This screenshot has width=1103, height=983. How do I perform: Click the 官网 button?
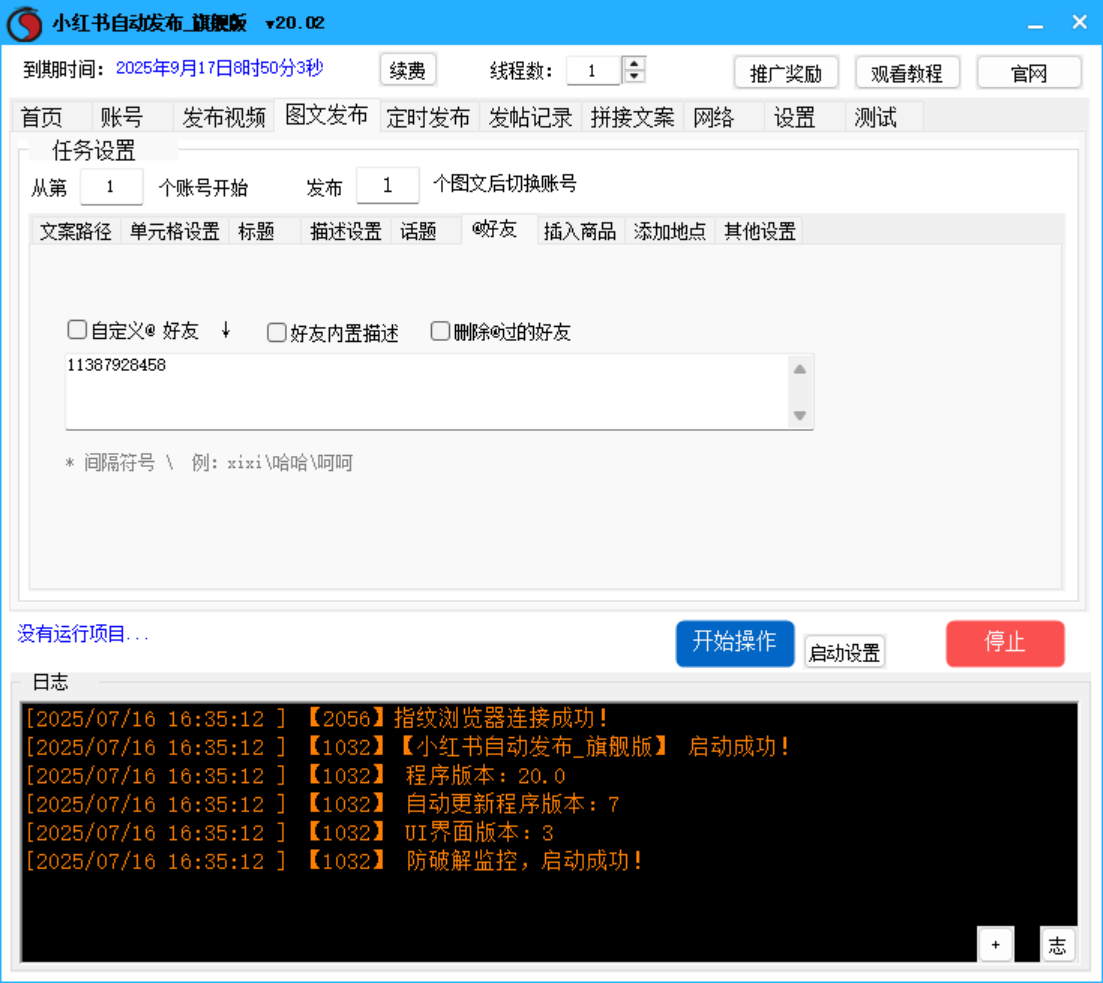(x=1029, y=72)
